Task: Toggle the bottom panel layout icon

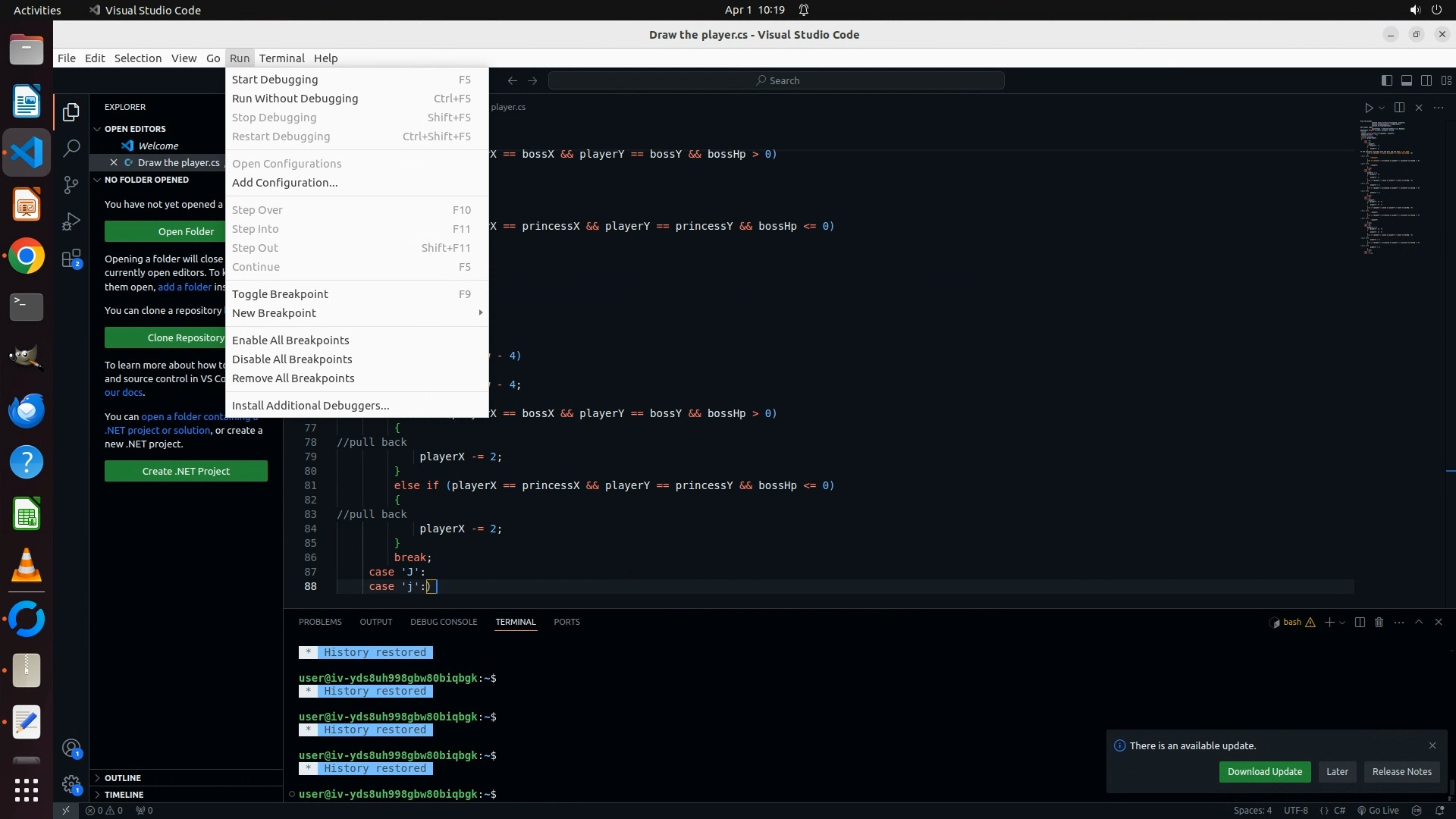Action: coord(1406,80)
